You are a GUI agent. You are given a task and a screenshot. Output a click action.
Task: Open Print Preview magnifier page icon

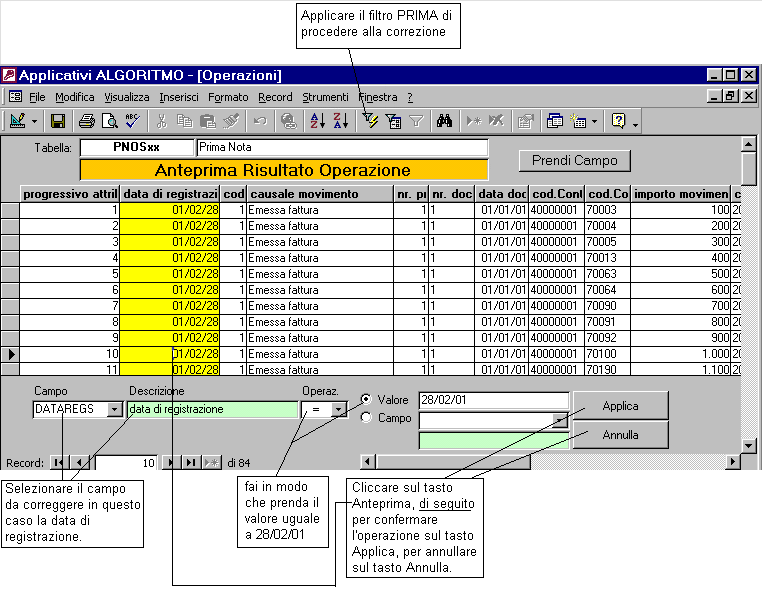tap(110, 121)
